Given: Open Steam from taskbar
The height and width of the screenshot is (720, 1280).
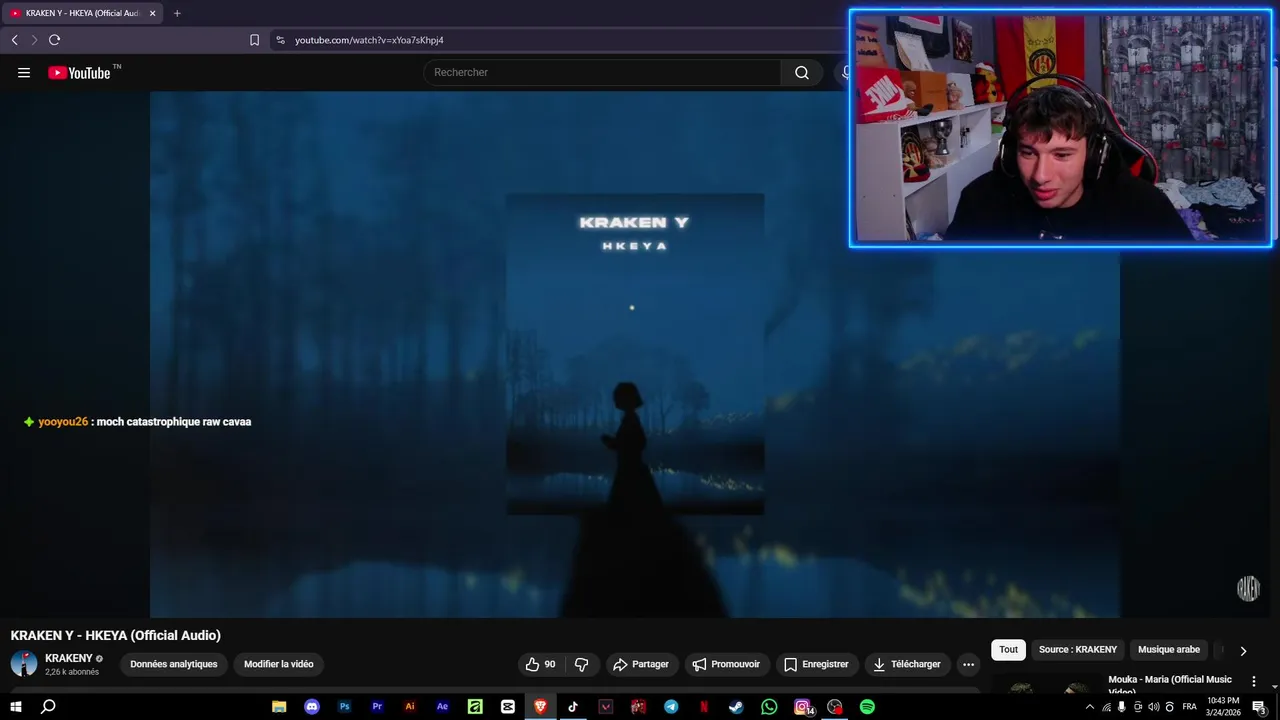Looking at the screenshot, I should tap(736, 707).
